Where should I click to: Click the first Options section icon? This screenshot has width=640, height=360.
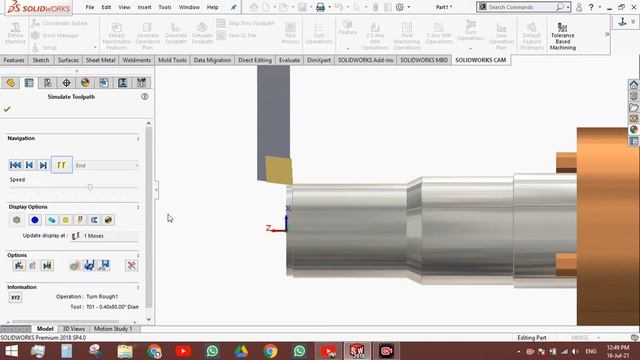19,266
